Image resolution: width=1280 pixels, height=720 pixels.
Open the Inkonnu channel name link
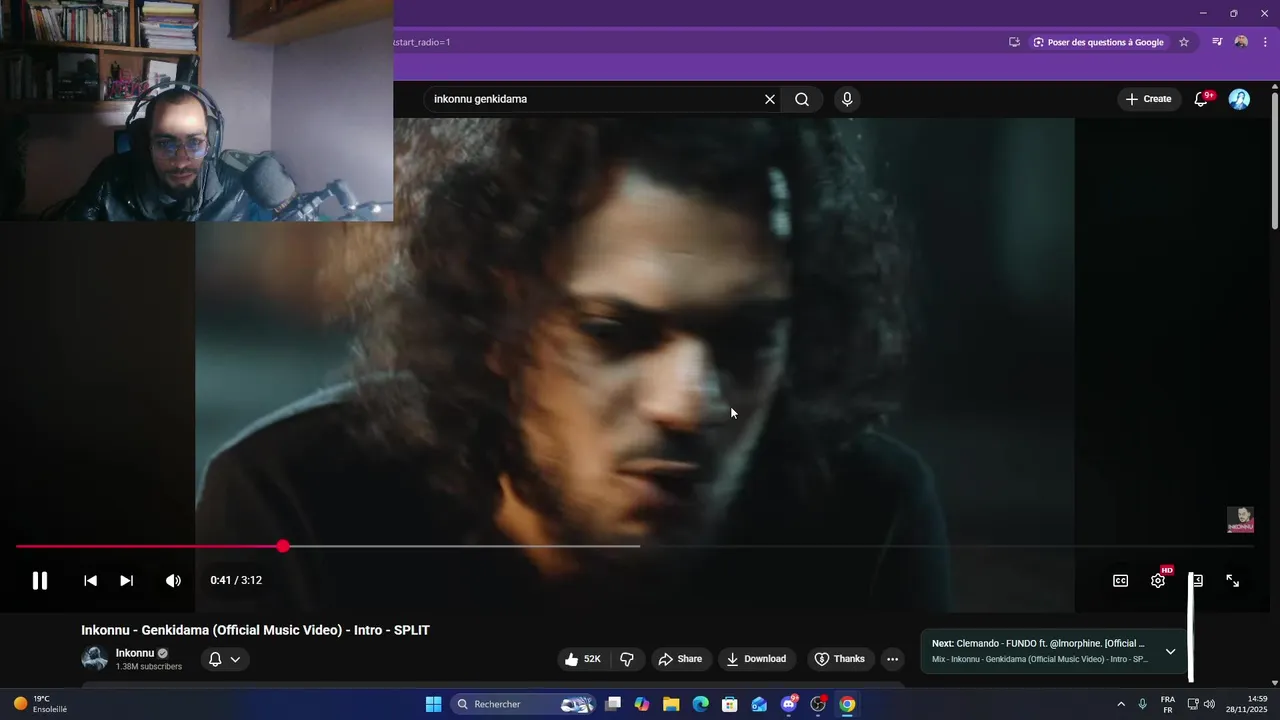[135, 653]
